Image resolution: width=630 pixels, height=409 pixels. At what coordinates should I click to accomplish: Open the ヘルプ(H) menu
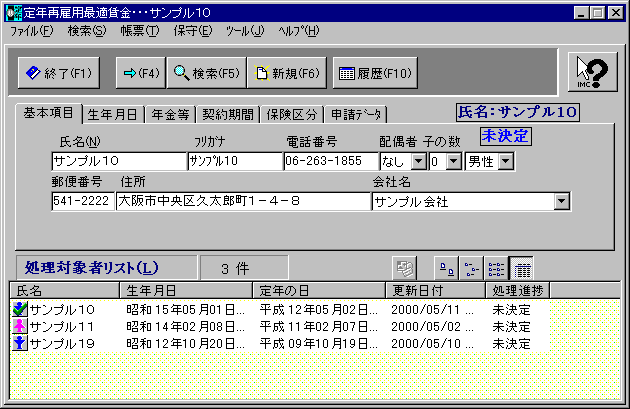[299, 31]
